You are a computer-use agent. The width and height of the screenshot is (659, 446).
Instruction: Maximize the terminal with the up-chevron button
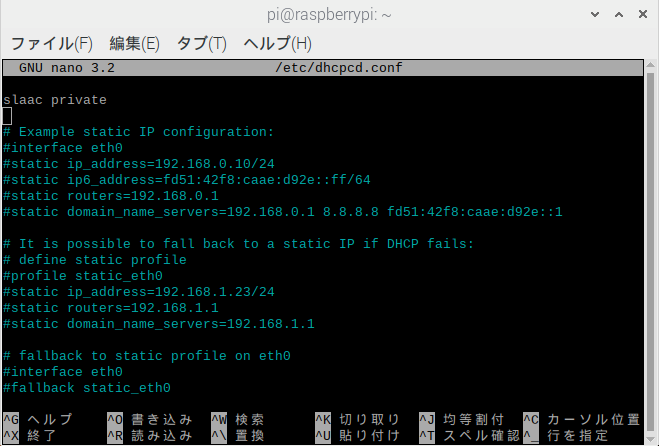pos(619,15)
